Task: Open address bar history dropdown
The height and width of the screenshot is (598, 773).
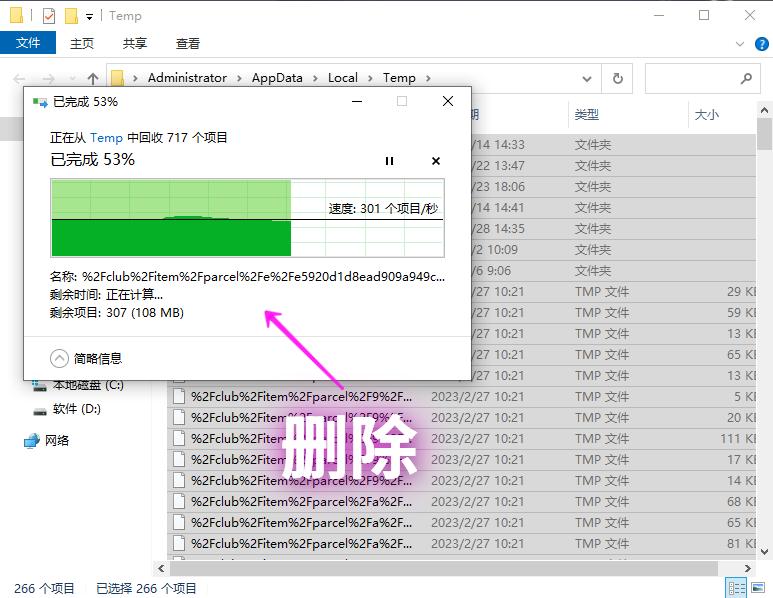Action: click(587, 78)
